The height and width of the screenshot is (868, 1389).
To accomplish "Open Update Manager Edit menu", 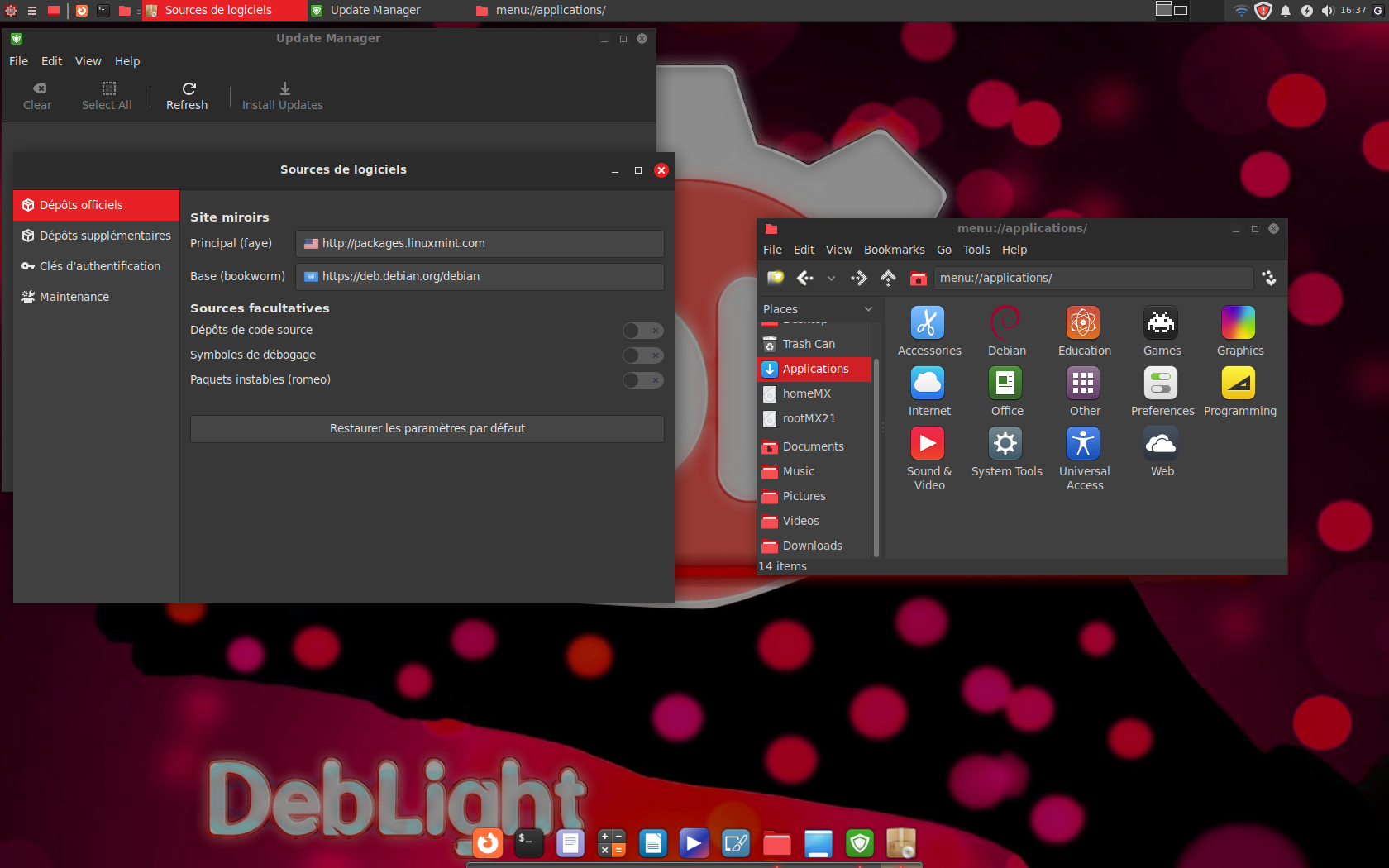I will coord(51,61).
